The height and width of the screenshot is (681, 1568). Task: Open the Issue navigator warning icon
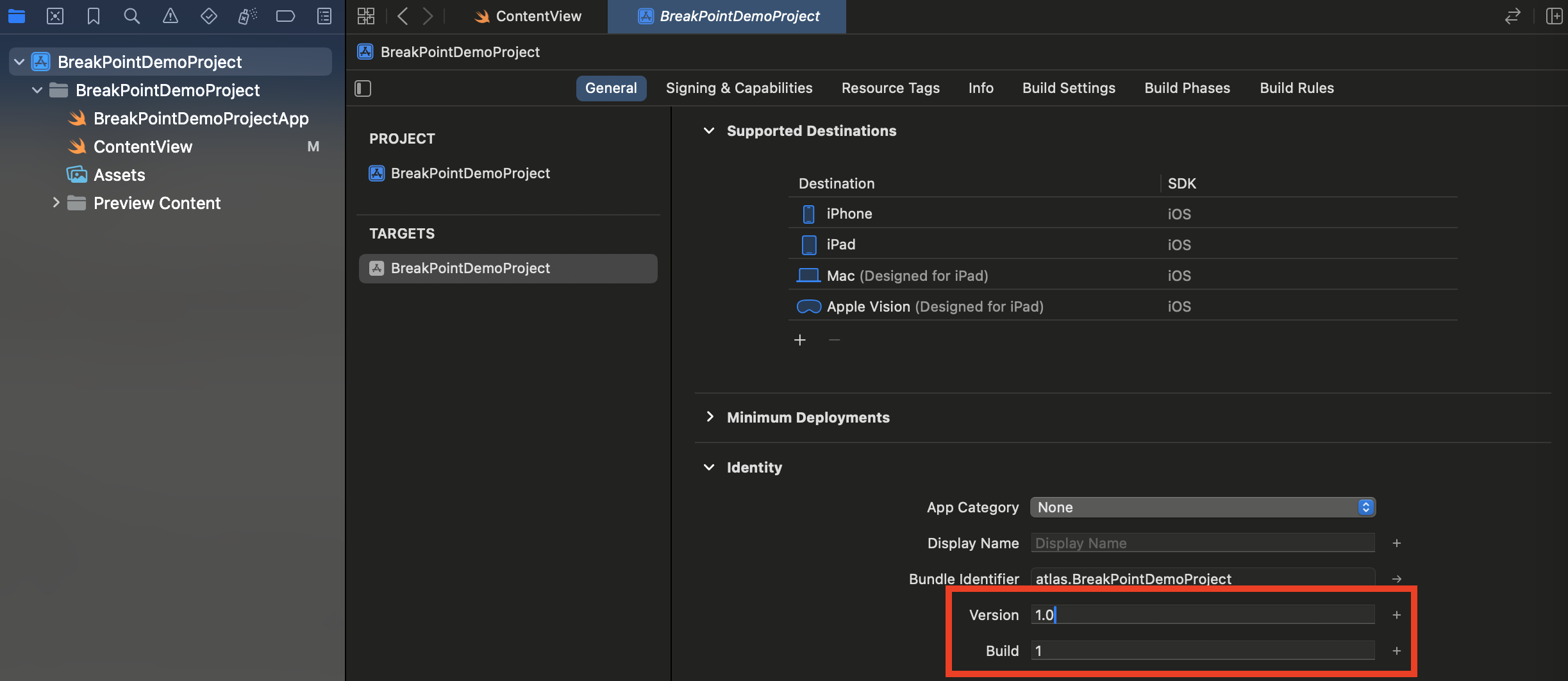pyautogui.click(x=171, y=16)
